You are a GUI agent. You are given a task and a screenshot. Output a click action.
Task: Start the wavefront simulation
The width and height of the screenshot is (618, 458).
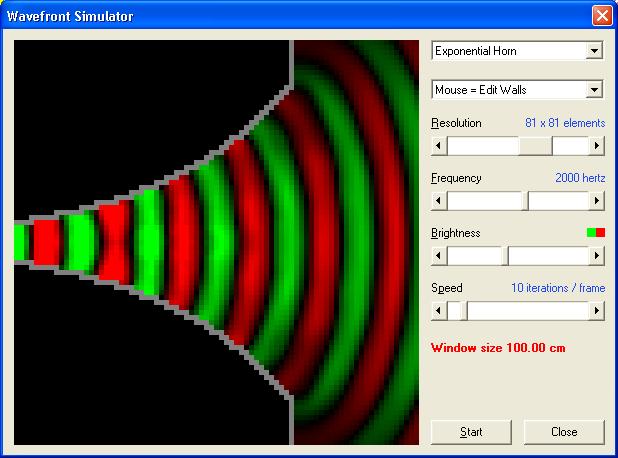click(471, 432)
